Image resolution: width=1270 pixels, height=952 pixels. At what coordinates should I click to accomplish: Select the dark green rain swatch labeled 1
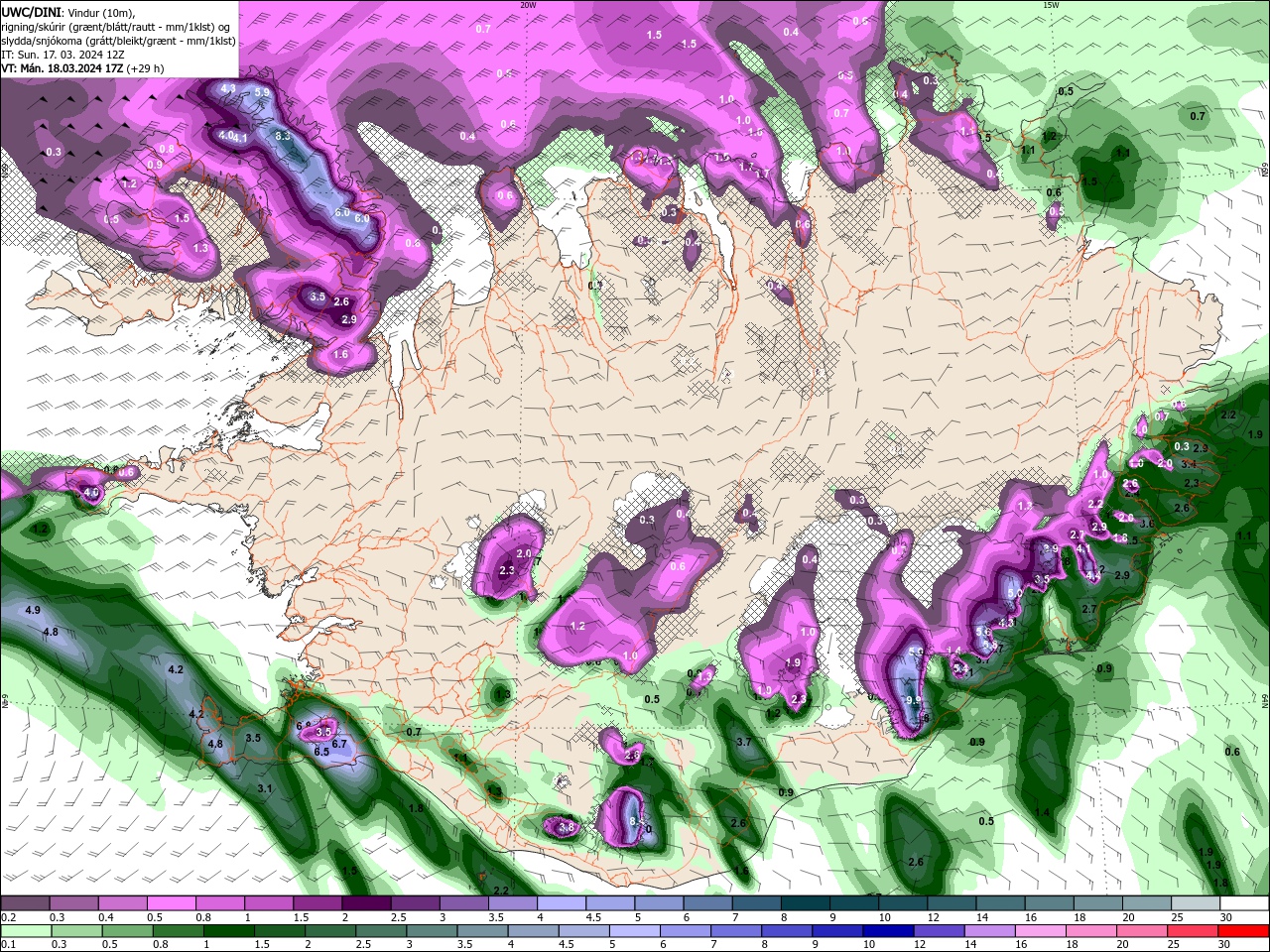point(231,931)
